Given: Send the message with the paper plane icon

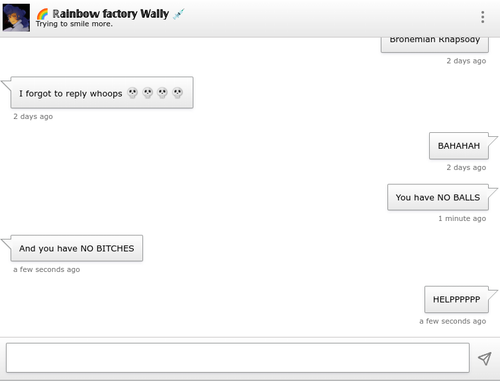Looking at the screenshot, I should pos(485,358).
